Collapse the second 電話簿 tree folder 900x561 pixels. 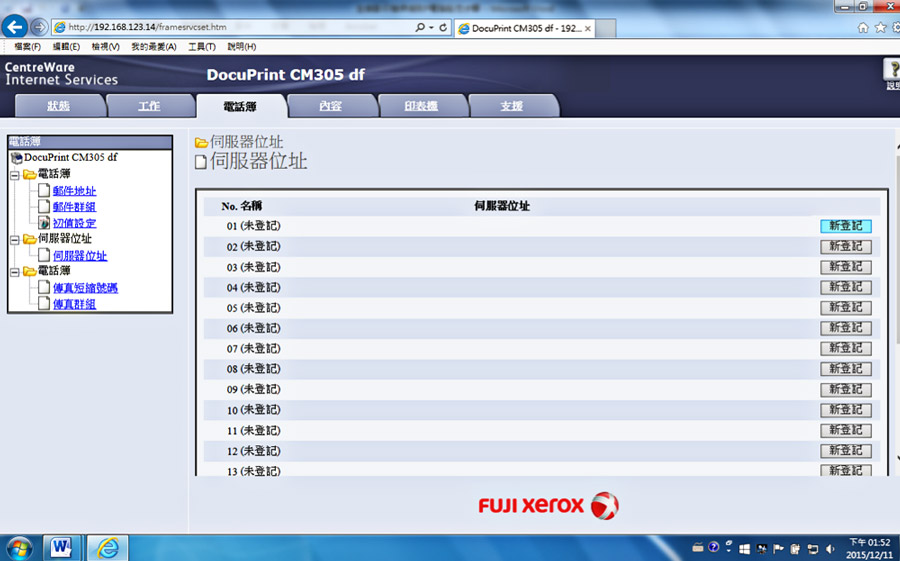click(x=15, y=272)
